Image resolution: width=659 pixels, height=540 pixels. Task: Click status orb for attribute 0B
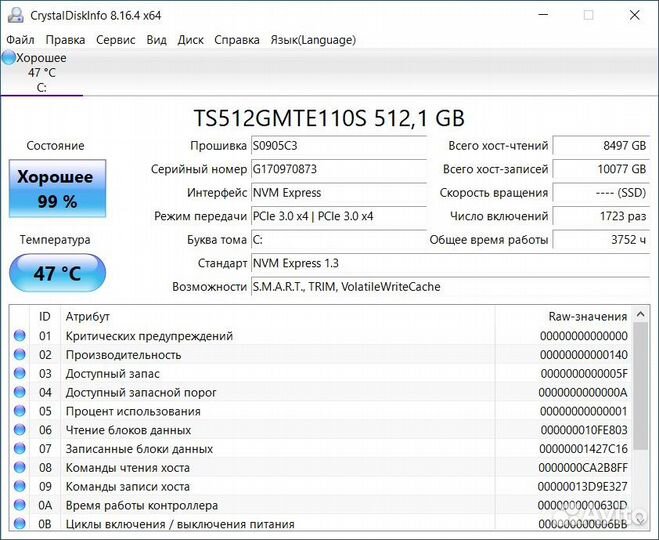click(x=19, y=524)
